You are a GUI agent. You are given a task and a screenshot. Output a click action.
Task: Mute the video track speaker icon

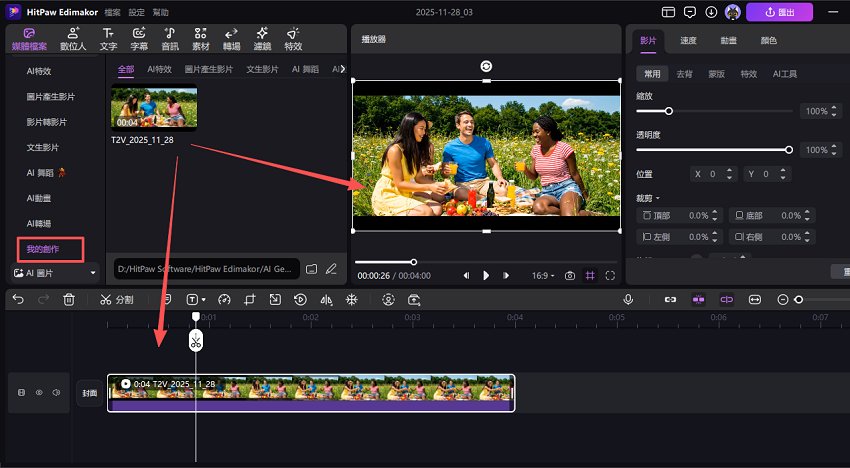coord(56,393)
